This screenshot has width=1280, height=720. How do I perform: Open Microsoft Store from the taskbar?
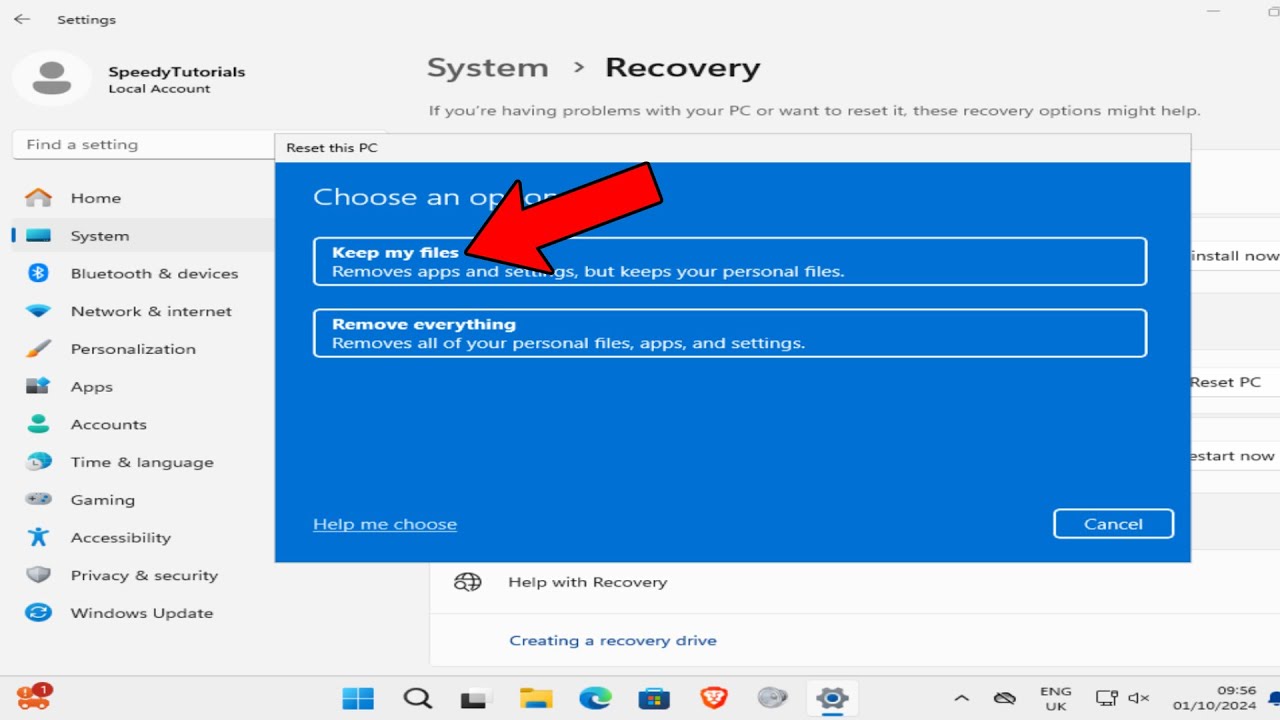click(654, 698)
